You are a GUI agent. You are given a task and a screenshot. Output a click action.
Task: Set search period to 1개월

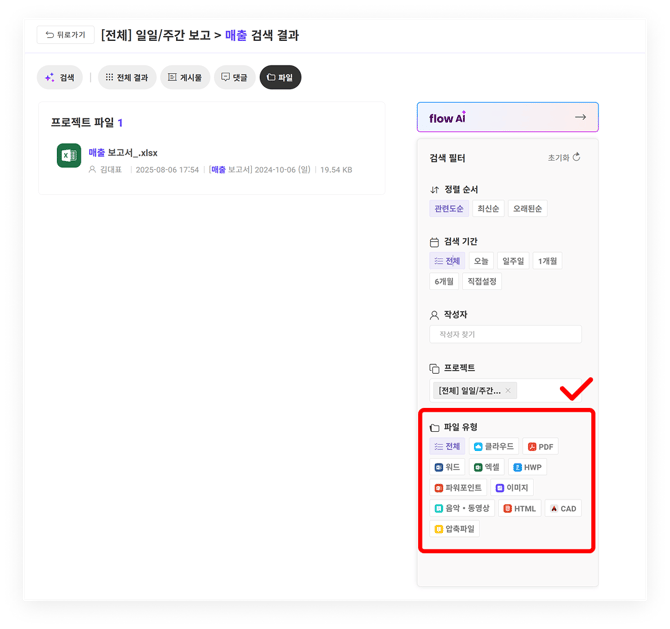[548, 261]
